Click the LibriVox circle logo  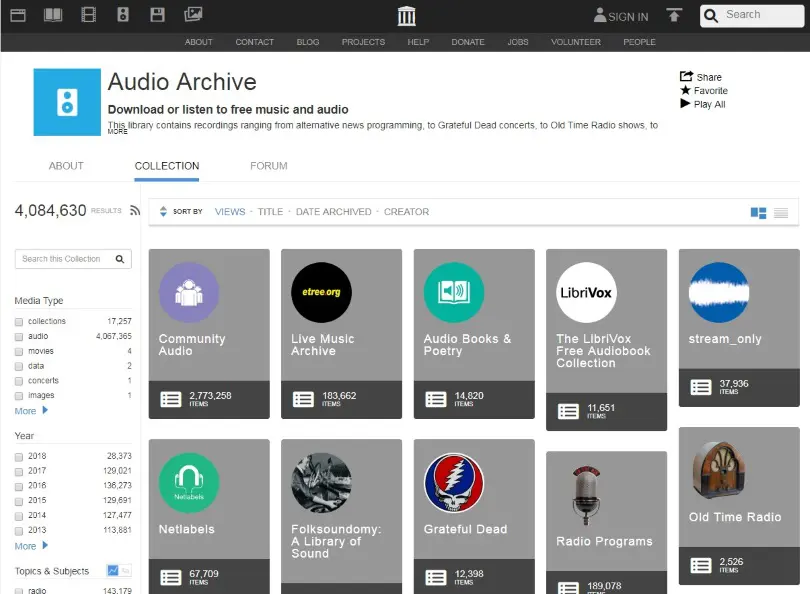(x=586, y=292)
